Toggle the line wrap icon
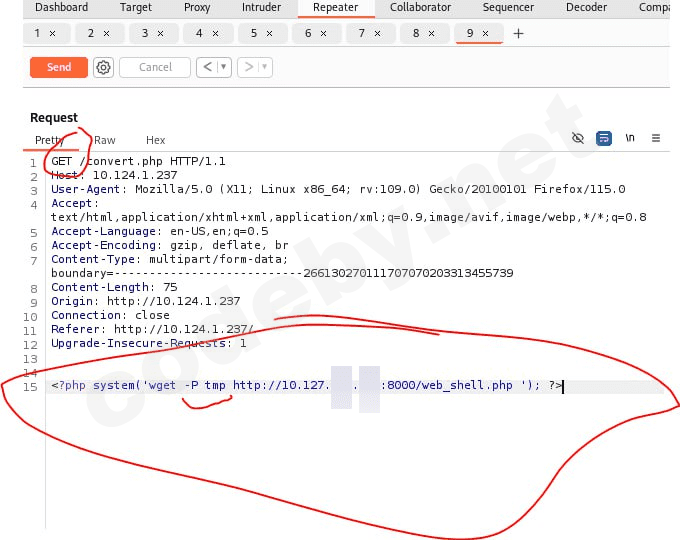The width and height of the screenshot is (680, 540). pos(604,138)
